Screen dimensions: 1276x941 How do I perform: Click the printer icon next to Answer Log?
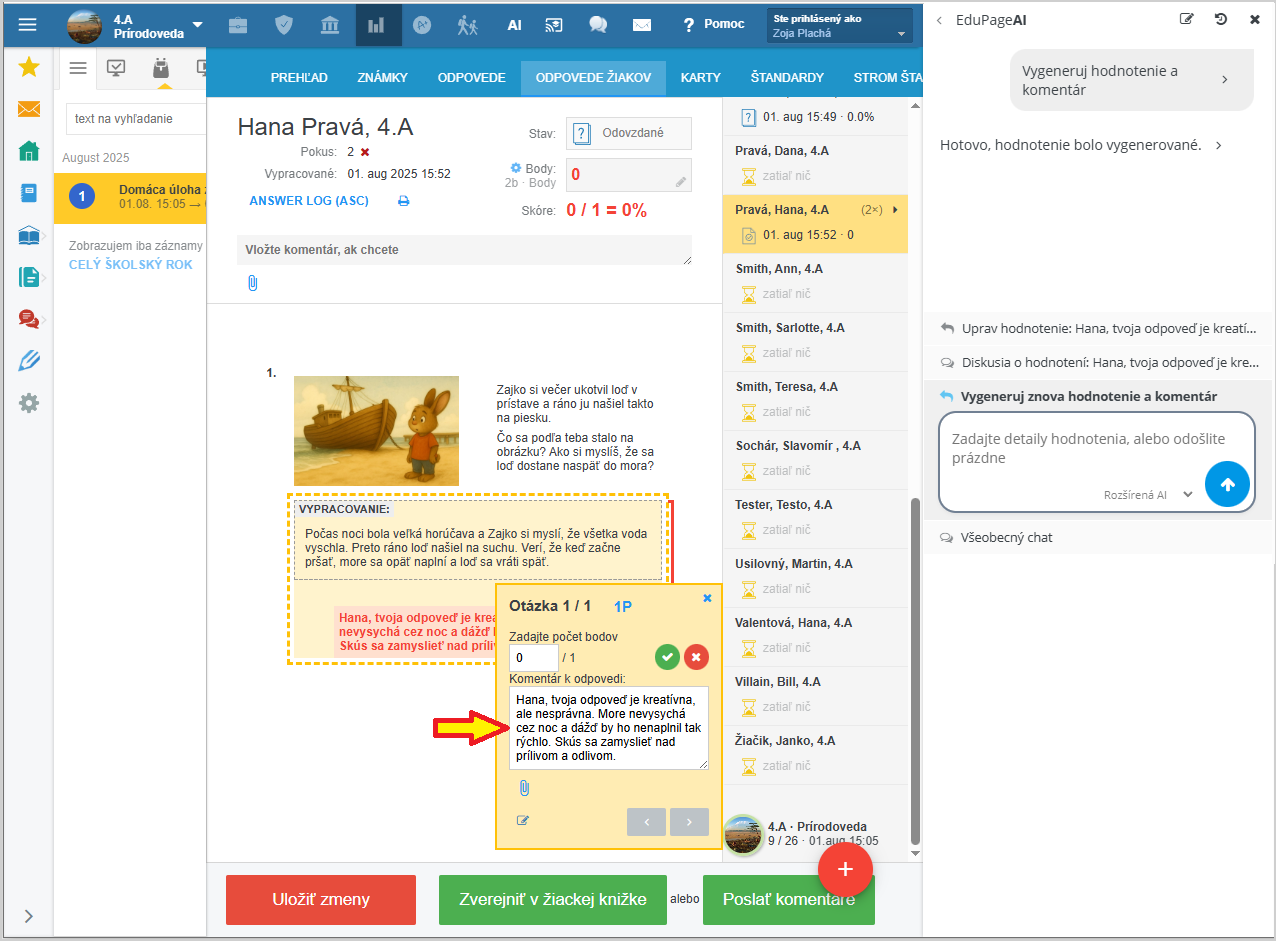coord(403,201)
